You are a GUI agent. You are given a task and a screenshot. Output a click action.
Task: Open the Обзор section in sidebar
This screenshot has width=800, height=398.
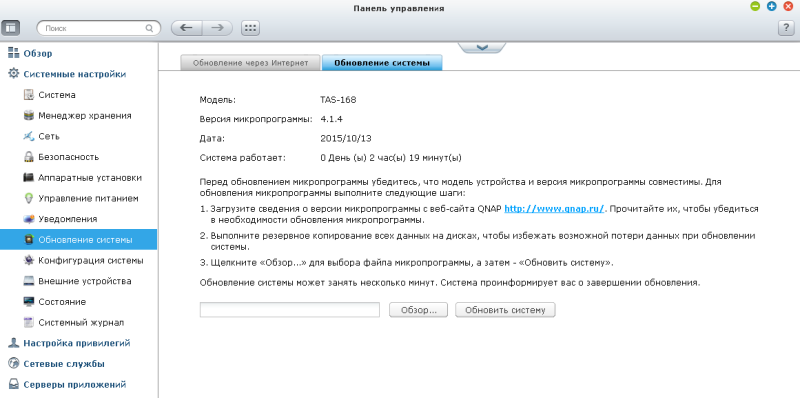point(38,54)
